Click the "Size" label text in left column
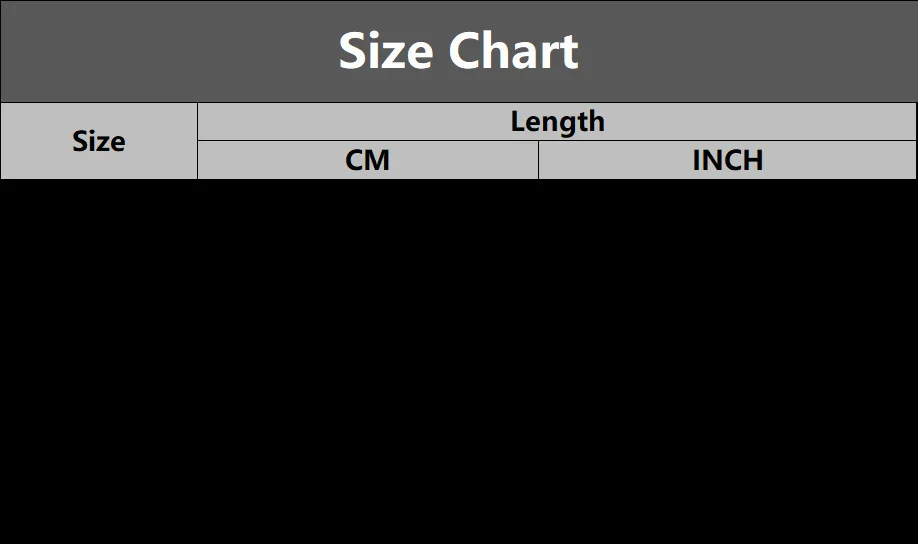Image resolution: width=918 pixels, height=544 pixels. point(99,142)
